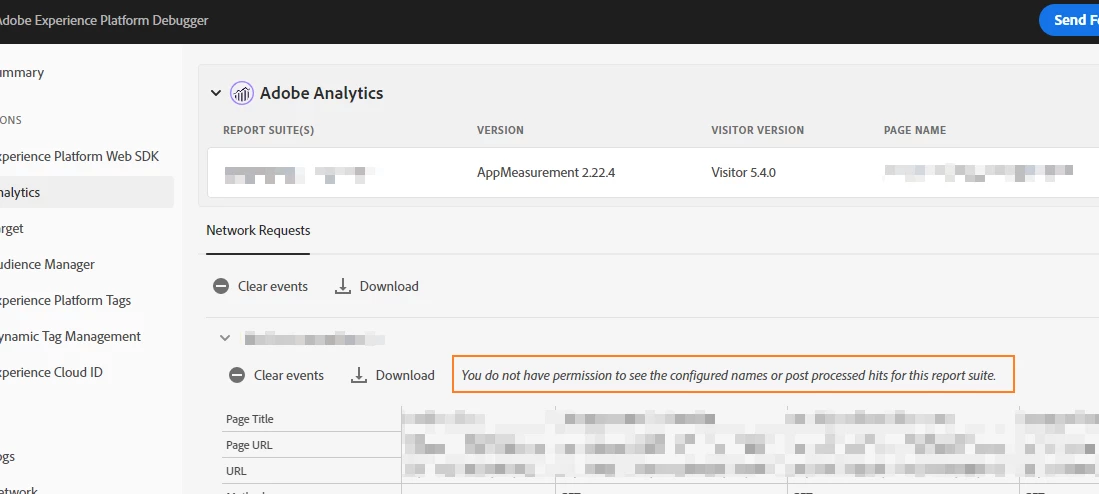Open Audience Manager sidebar item

click(x=47, y=264)
